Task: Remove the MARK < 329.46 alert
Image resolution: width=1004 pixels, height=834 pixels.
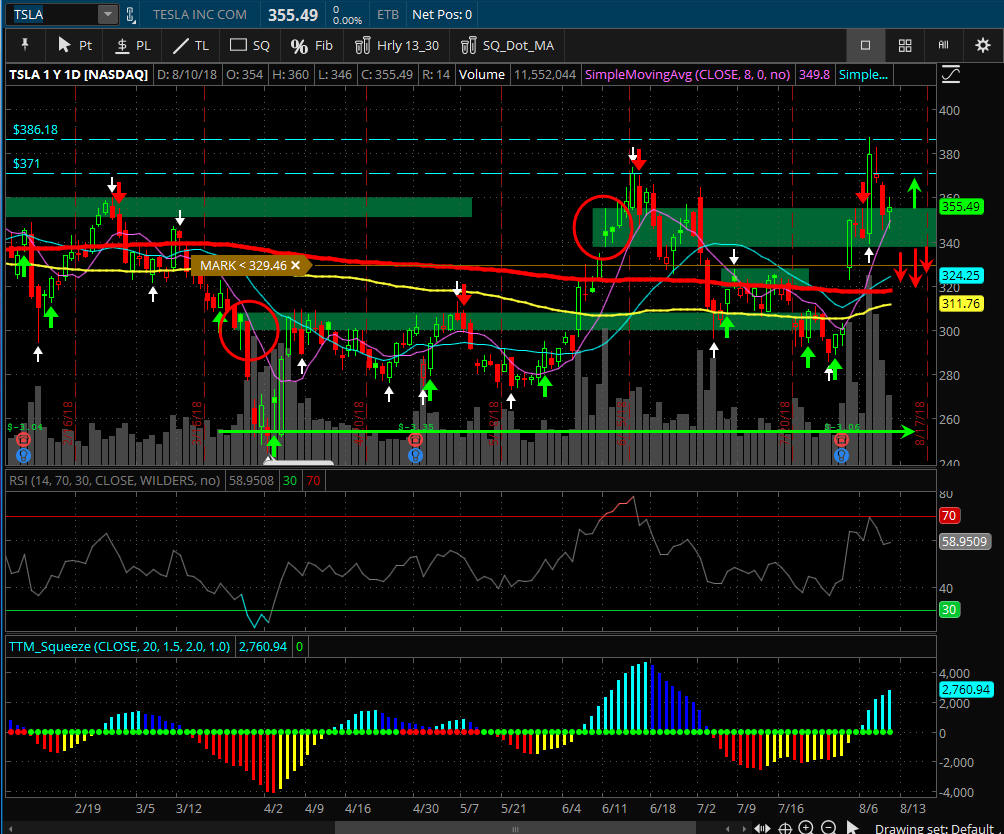Action: [x=296, y=265]
